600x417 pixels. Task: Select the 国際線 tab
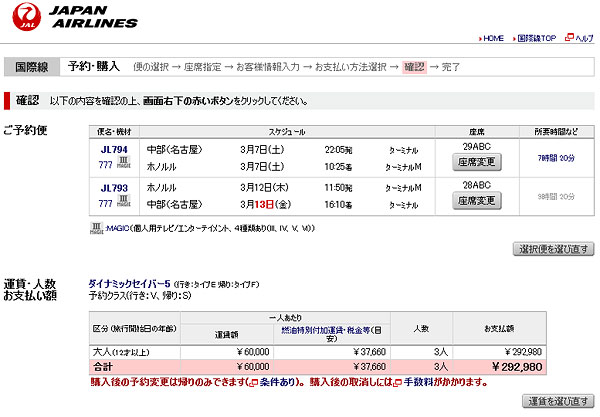pos(33,67)
